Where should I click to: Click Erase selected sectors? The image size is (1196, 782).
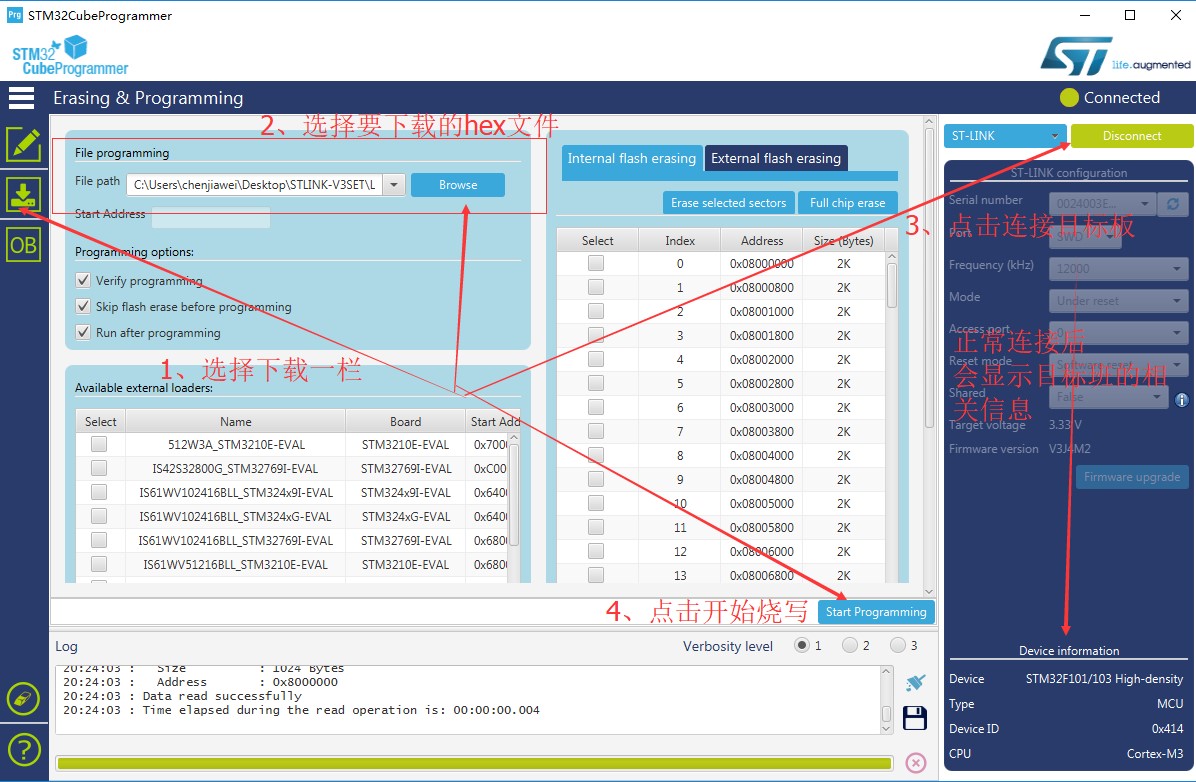coord(728,203)
